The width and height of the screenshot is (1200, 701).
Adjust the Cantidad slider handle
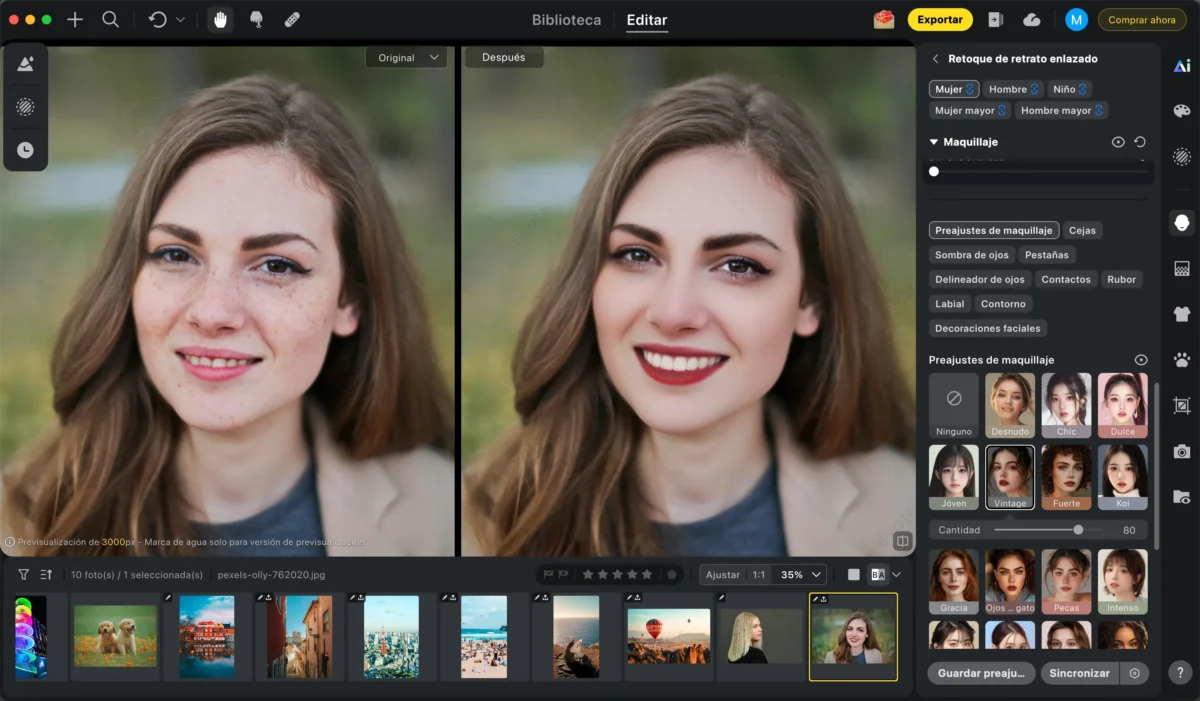pos(1078,530)
